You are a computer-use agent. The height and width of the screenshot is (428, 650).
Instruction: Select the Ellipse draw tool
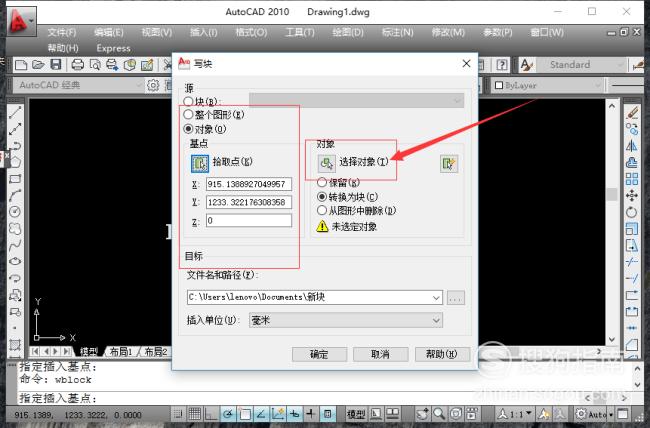click(x=15, y=261)
